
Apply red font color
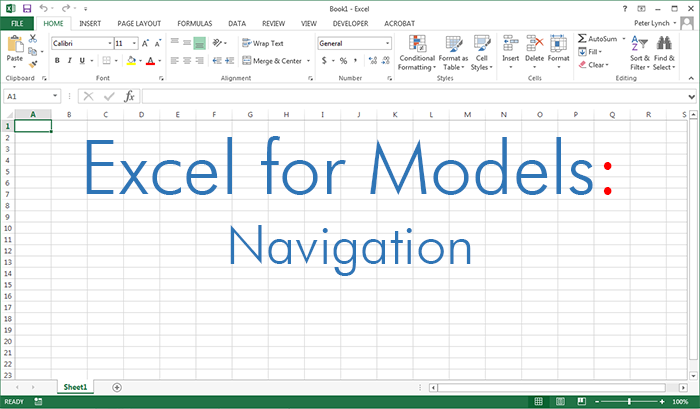(x=150, y=60)
